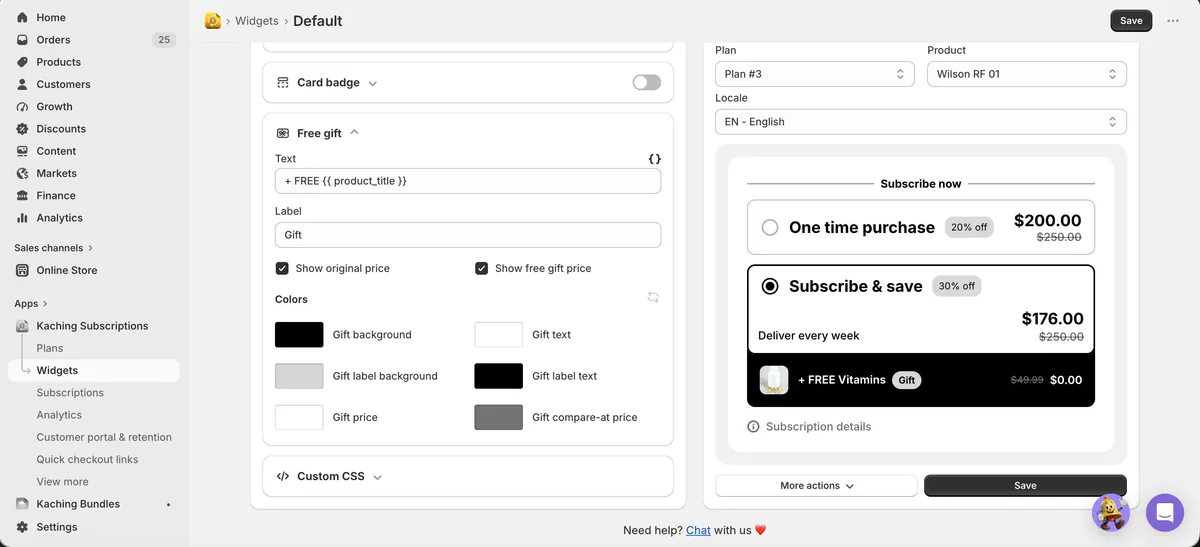This screenshot has width=1200, height=547.
Task: Click the Label input containing Gift
Action: pos(468,235)
